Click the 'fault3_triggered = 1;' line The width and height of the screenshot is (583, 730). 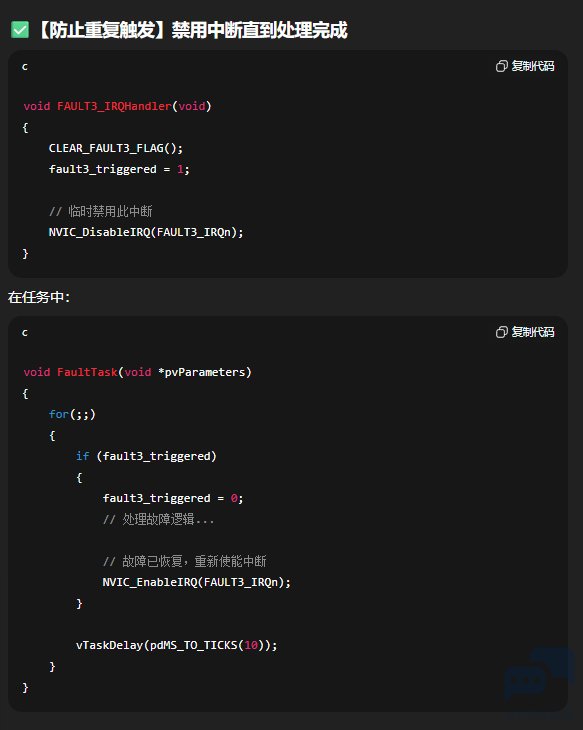(119, 169)
